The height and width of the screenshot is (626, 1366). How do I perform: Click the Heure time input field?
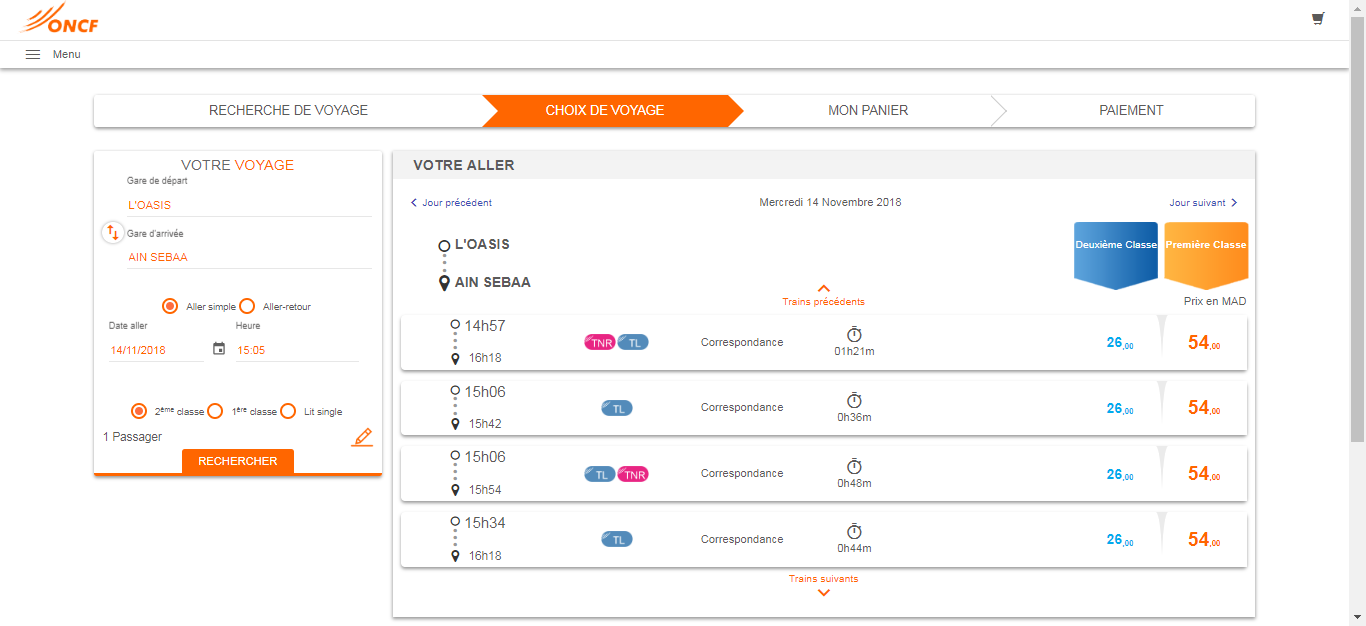[x=296, y=350]
